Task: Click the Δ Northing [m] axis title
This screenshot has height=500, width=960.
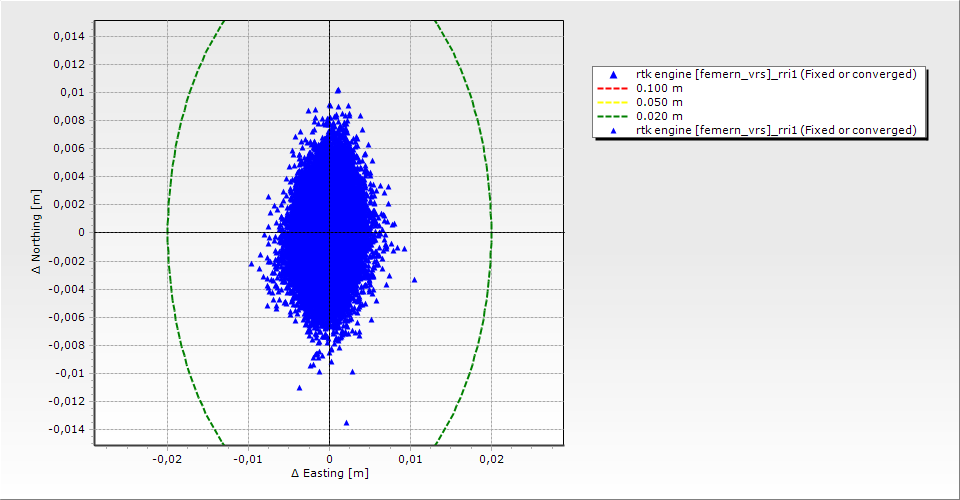Action: [37, 233]
